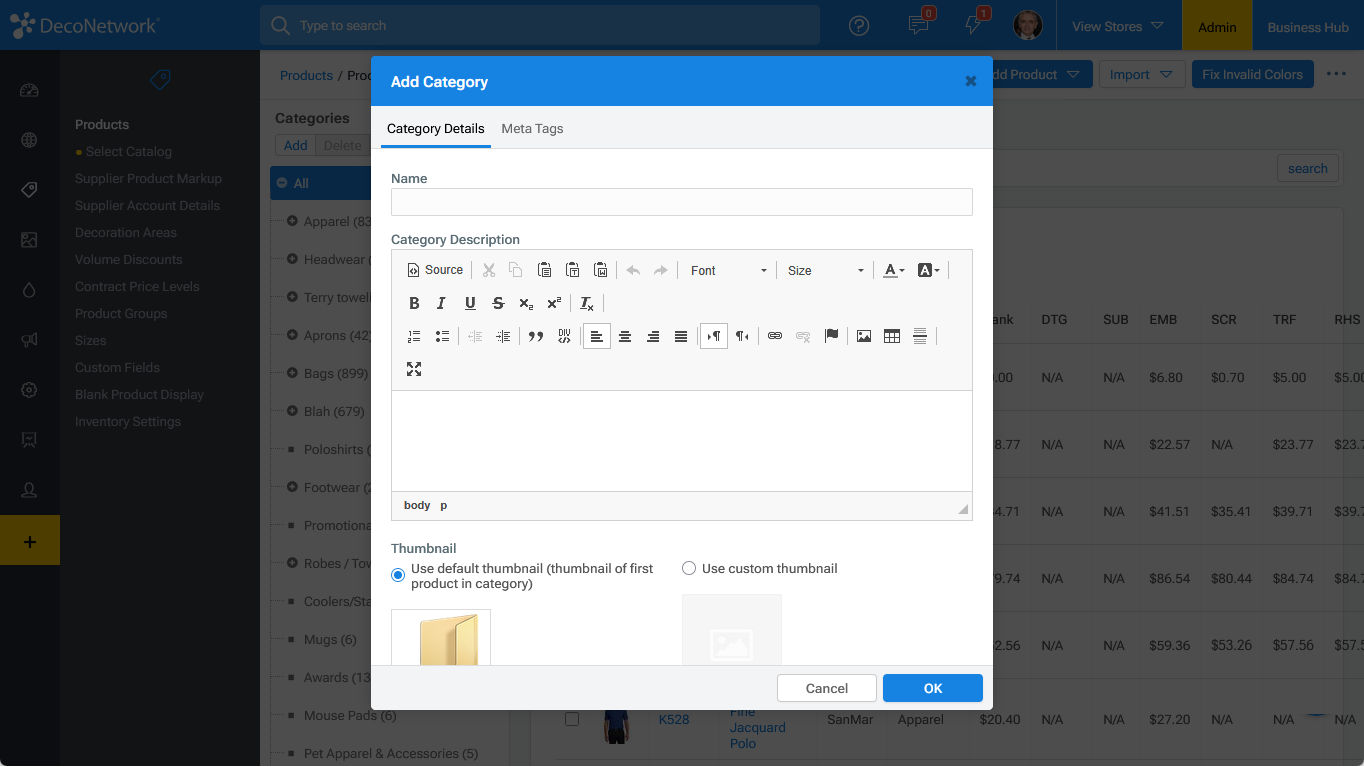Check the K528 product row checkbox
This screenshot has height=767, width=1364.
pos(572,719)
